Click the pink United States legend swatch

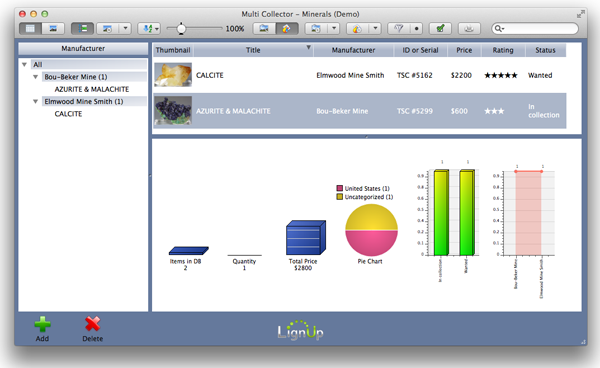click(x=339, y=188)
